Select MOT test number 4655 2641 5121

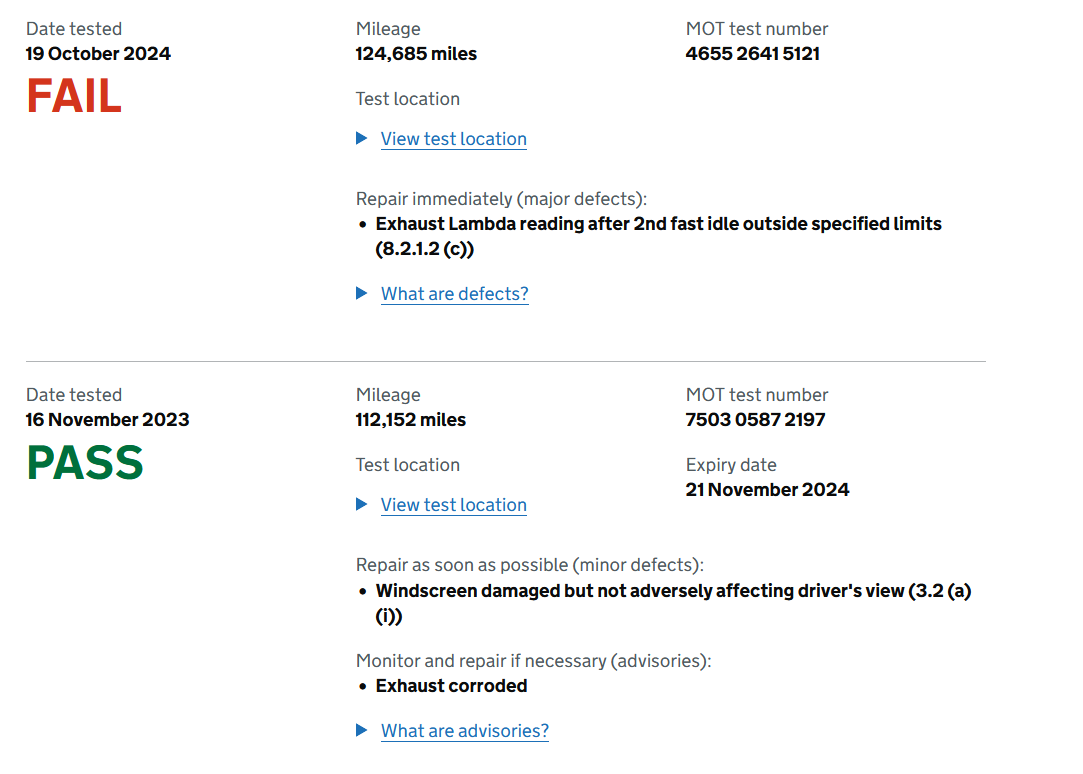tap(752, 54)
